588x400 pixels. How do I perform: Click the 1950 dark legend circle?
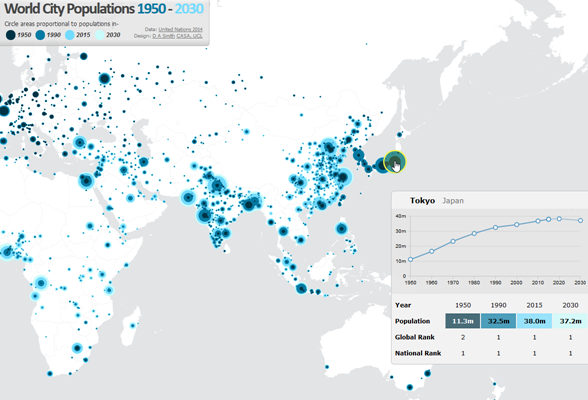tap(10, 35)
